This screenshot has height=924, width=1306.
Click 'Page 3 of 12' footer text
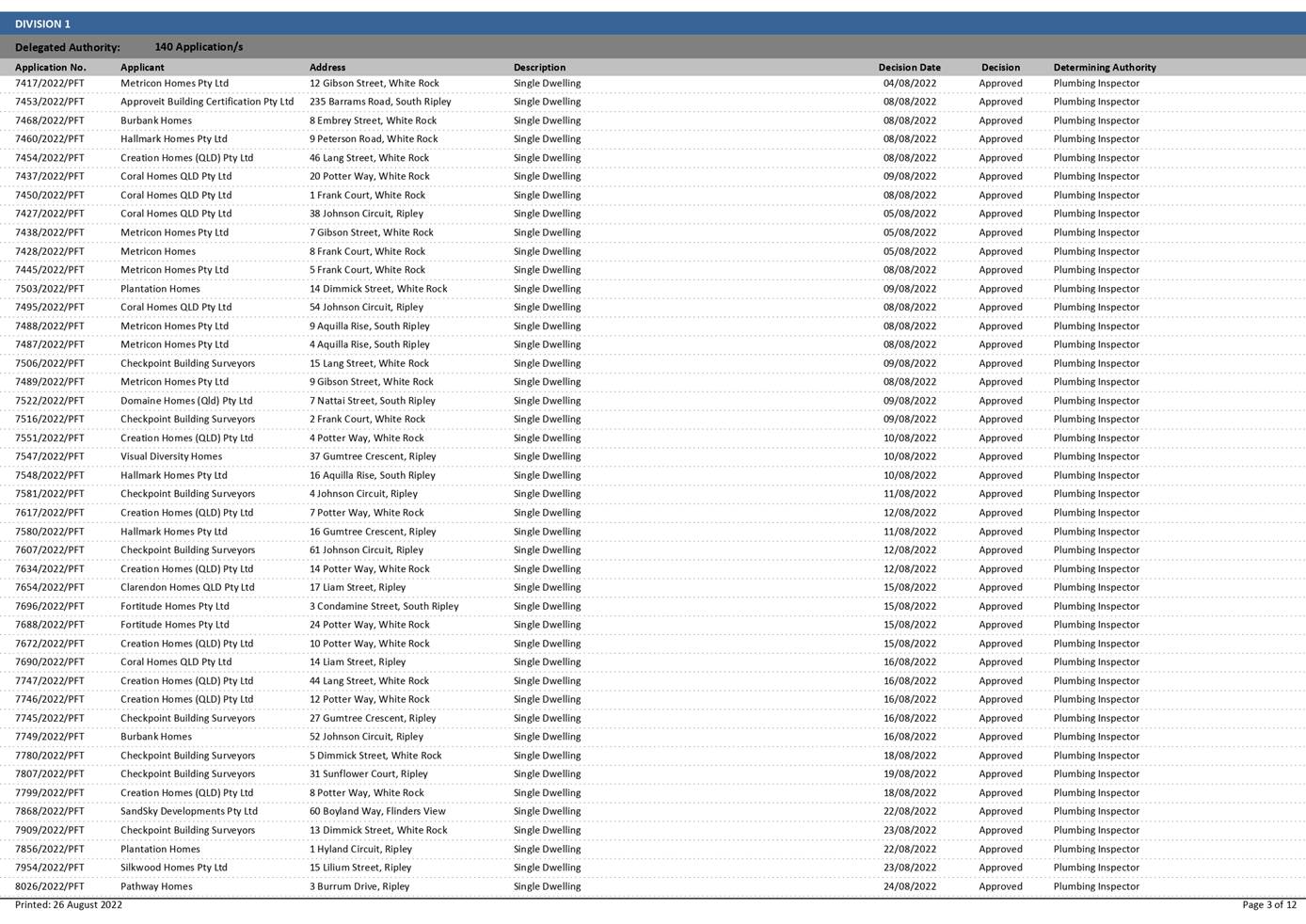tap(1269, 905)
